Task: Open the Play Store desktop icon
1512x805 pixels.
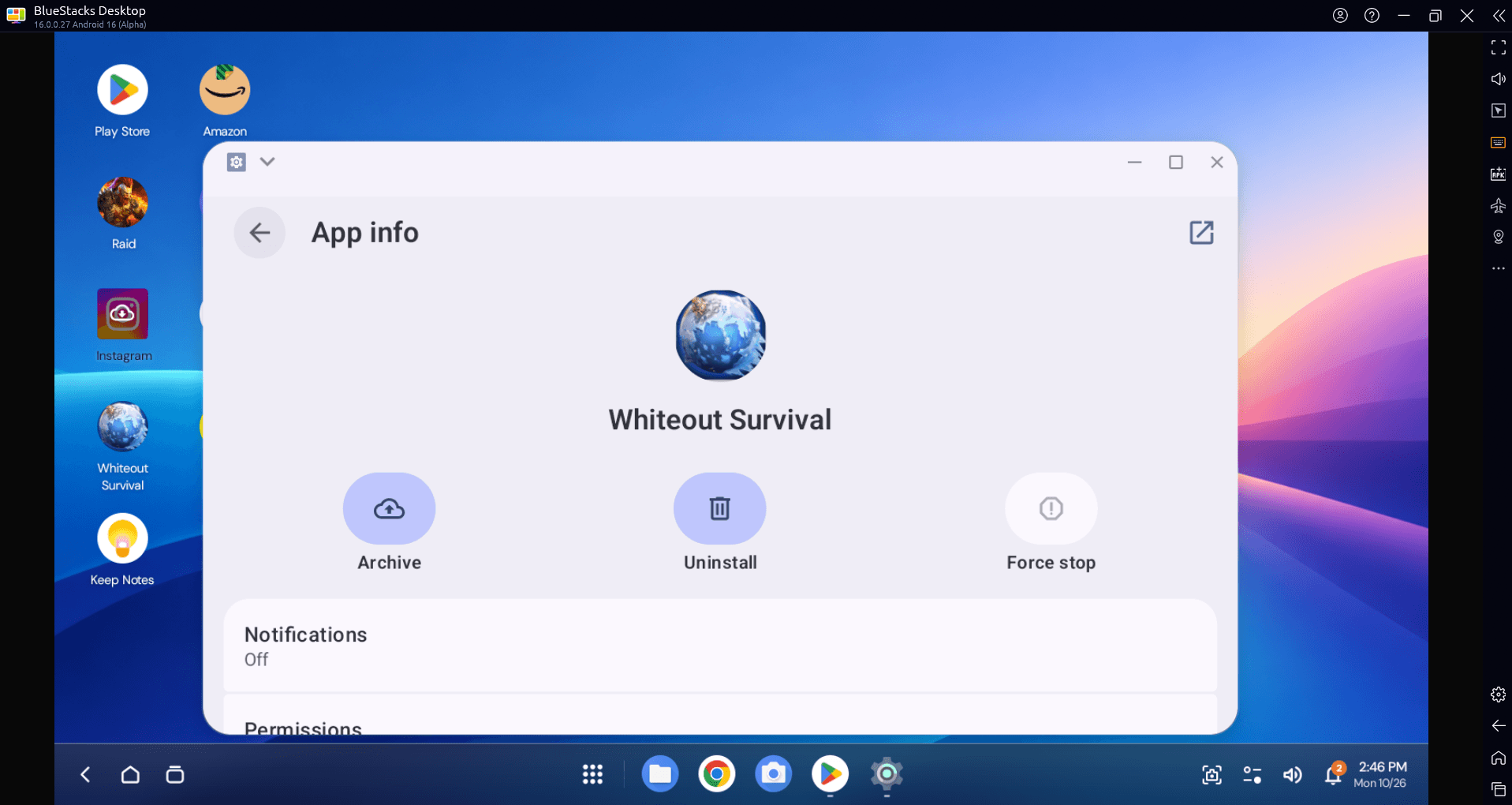Action: click(x=122, y=90)
